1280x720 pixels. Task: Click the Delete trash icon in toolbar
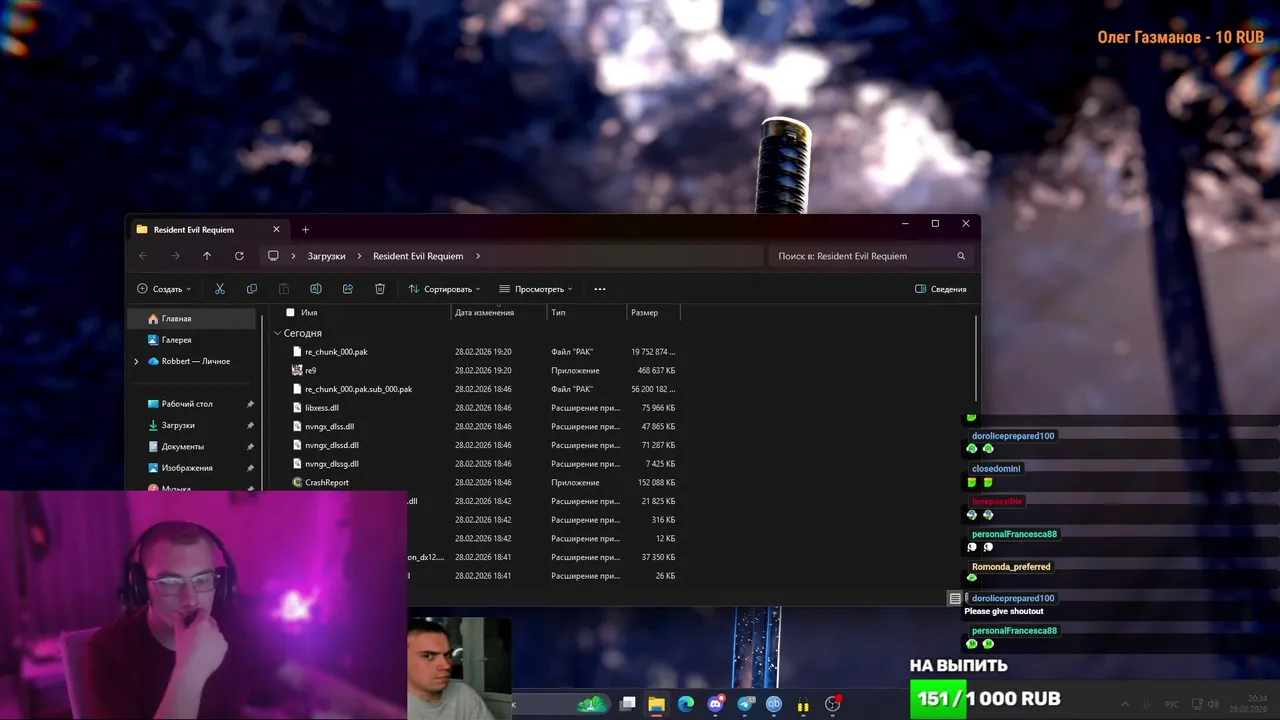380,289
